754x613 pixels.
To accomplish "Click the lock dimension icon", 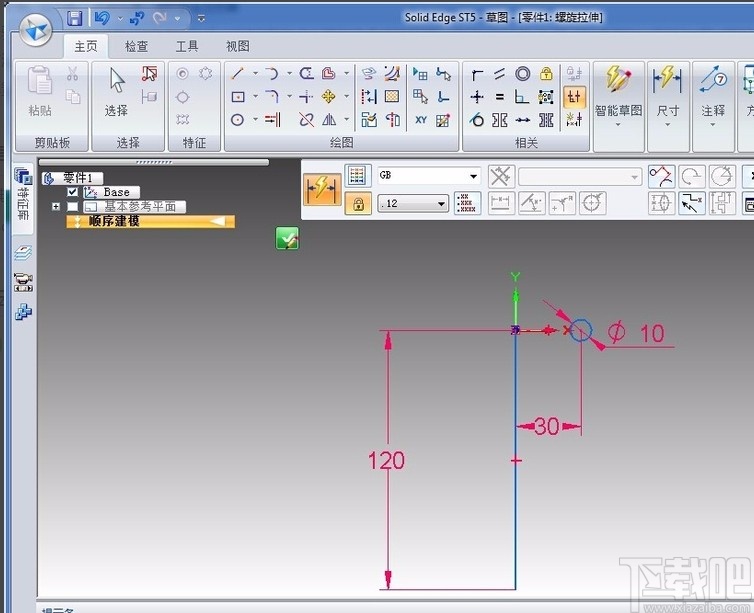I will (357, 204).
